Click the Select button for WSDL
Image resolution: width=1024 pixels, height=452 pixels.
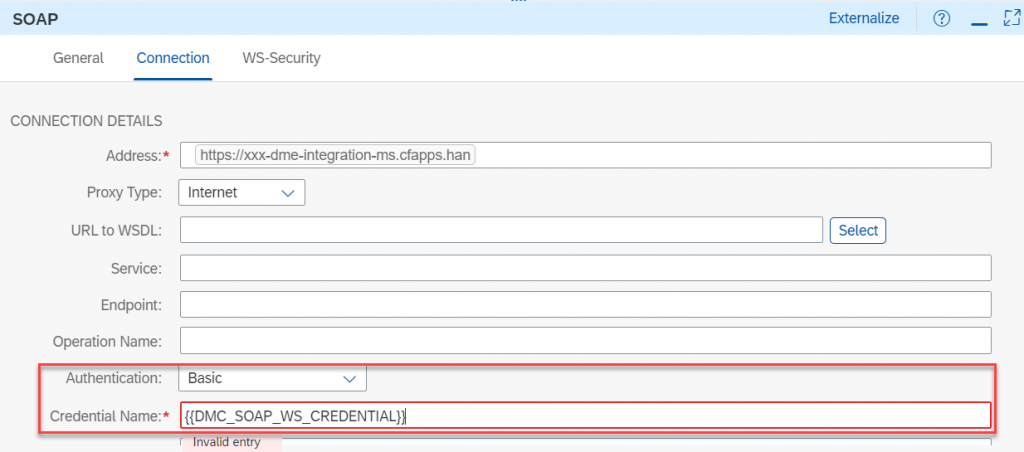858,230
